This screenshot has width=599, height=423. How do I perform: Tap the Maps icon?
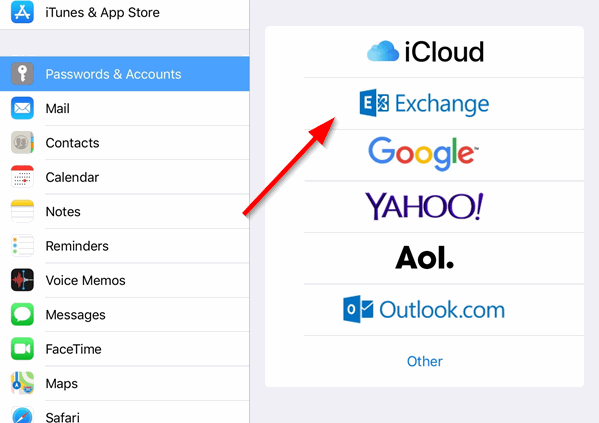pos(22,383)
